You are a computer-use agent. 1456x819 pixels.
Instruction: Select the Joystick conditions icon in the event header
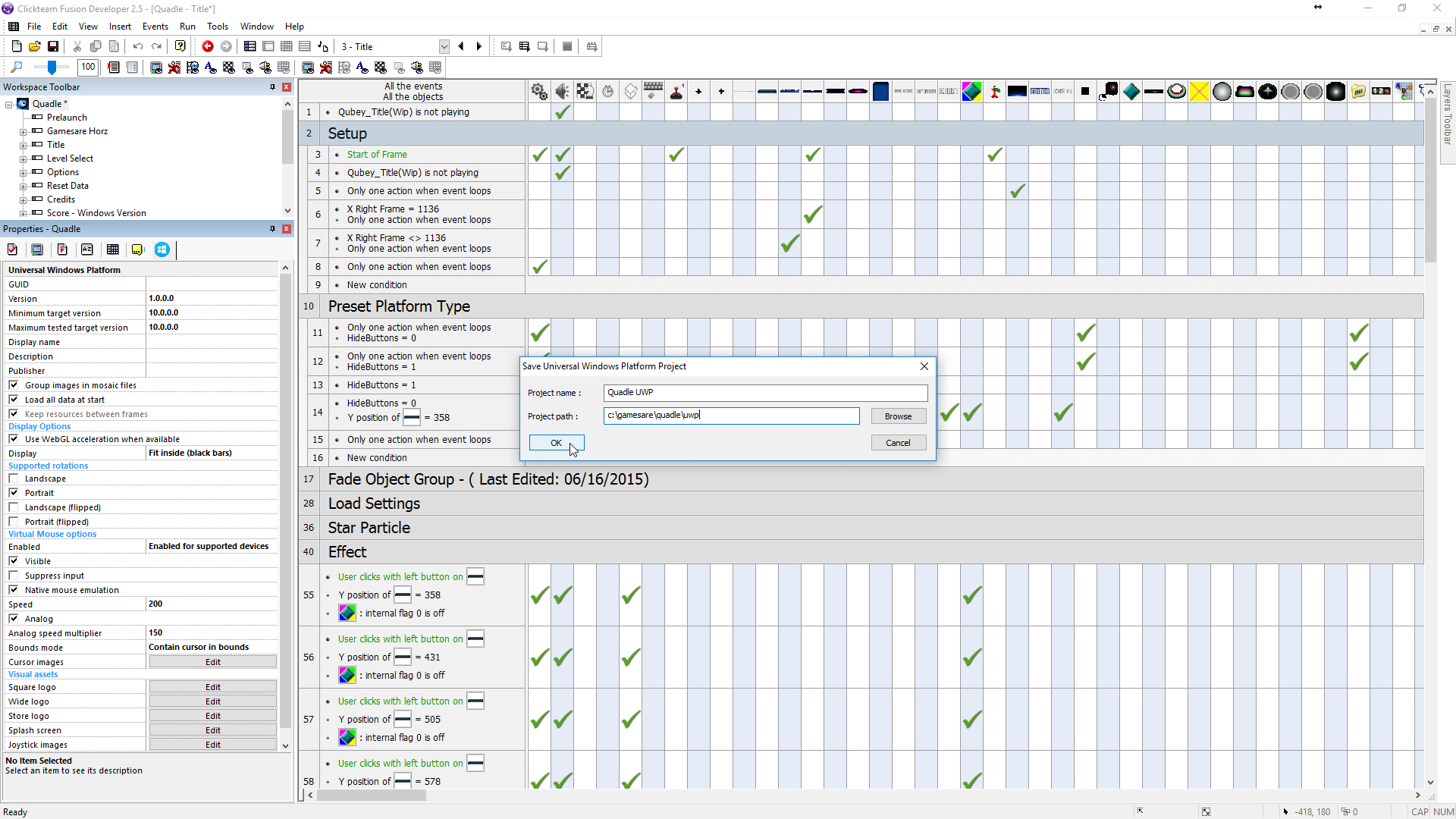click(x=676, y=91)
